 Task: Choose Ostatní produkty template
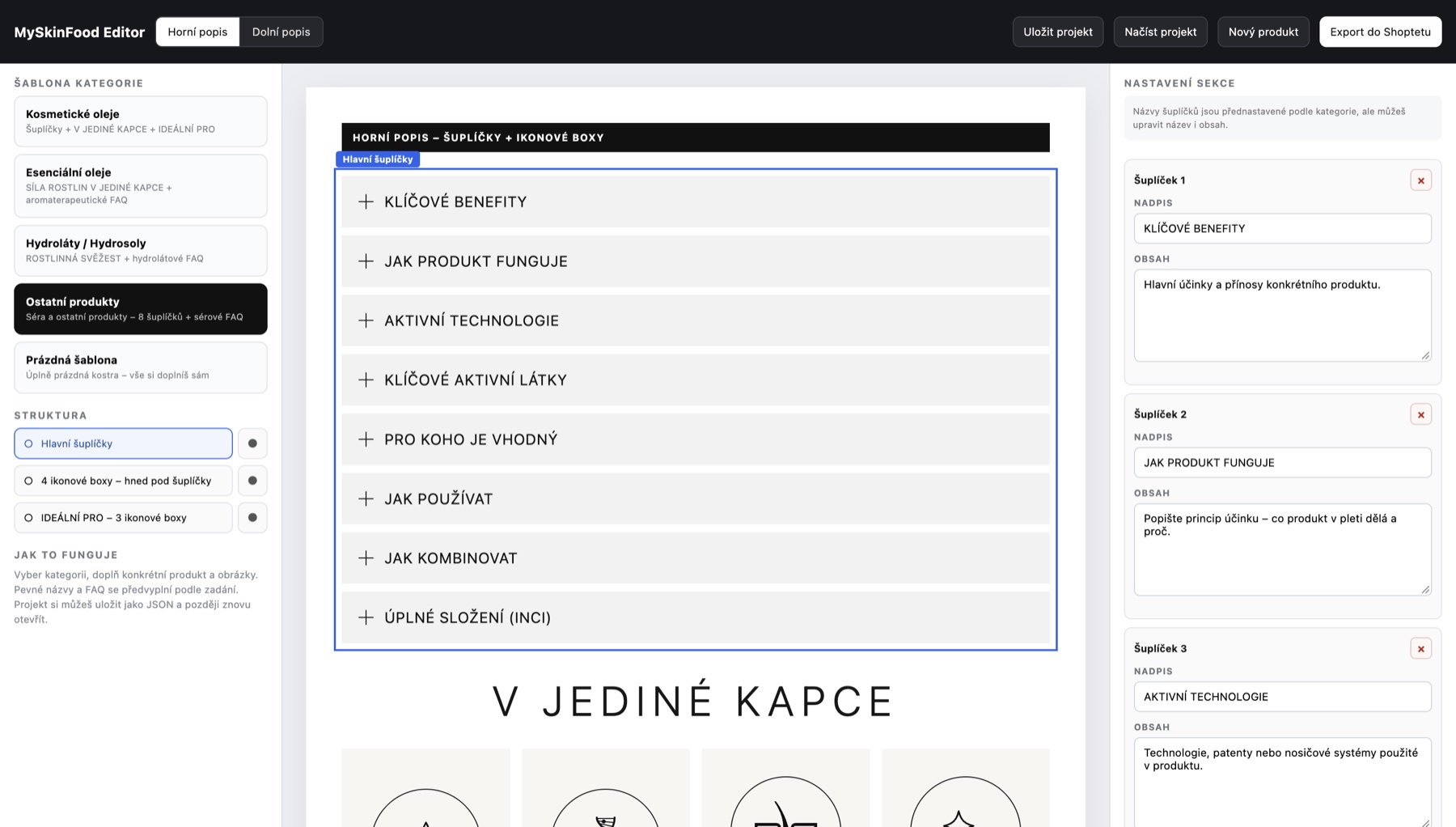click(141, 309)
